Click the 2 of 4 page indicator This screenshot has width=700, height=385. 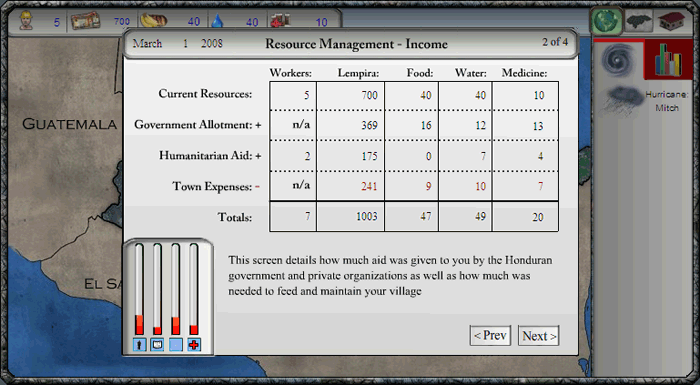coord(555,42)
